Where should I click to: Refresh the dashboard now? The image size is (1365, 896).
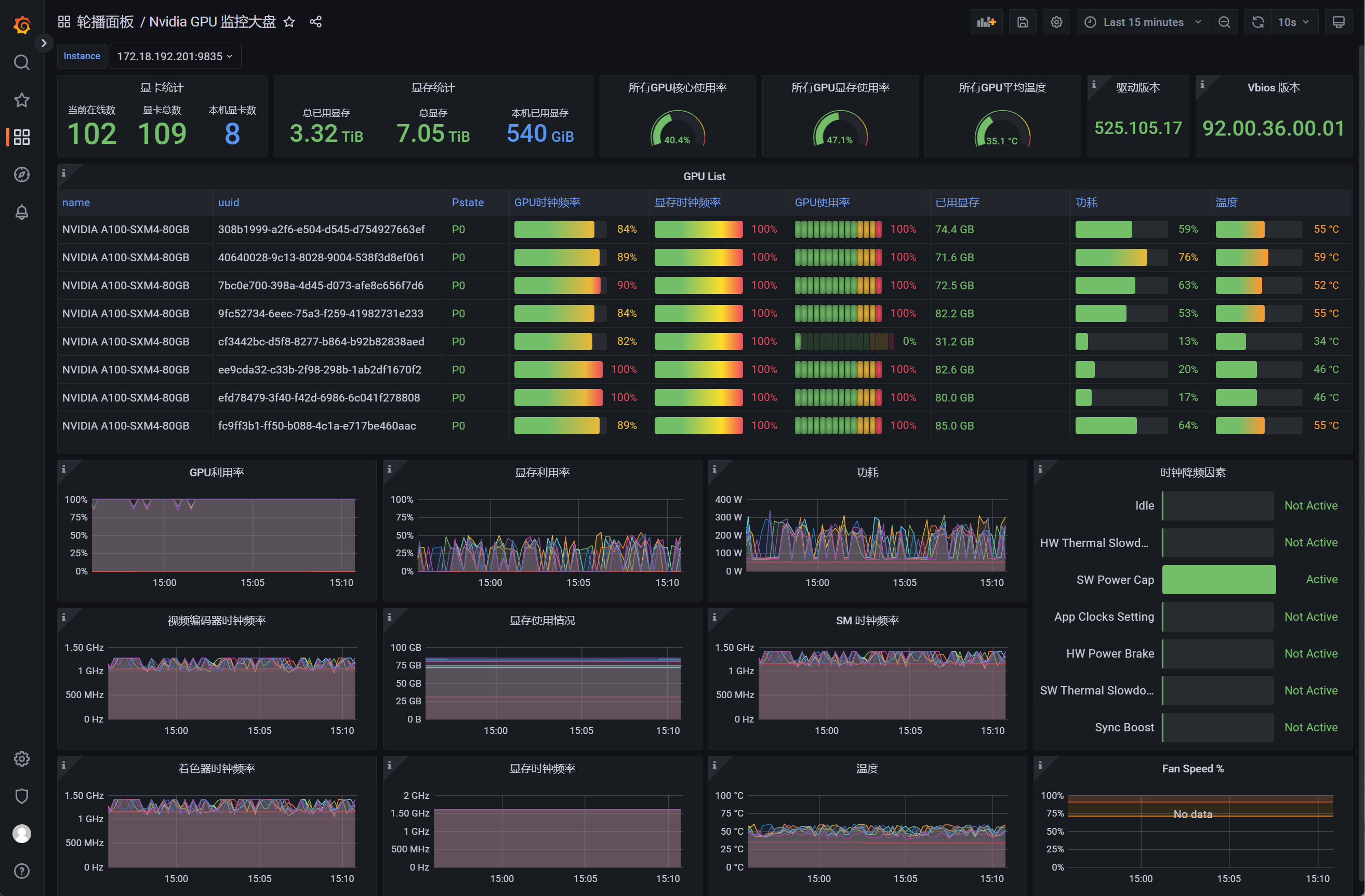coord(1258,22)
